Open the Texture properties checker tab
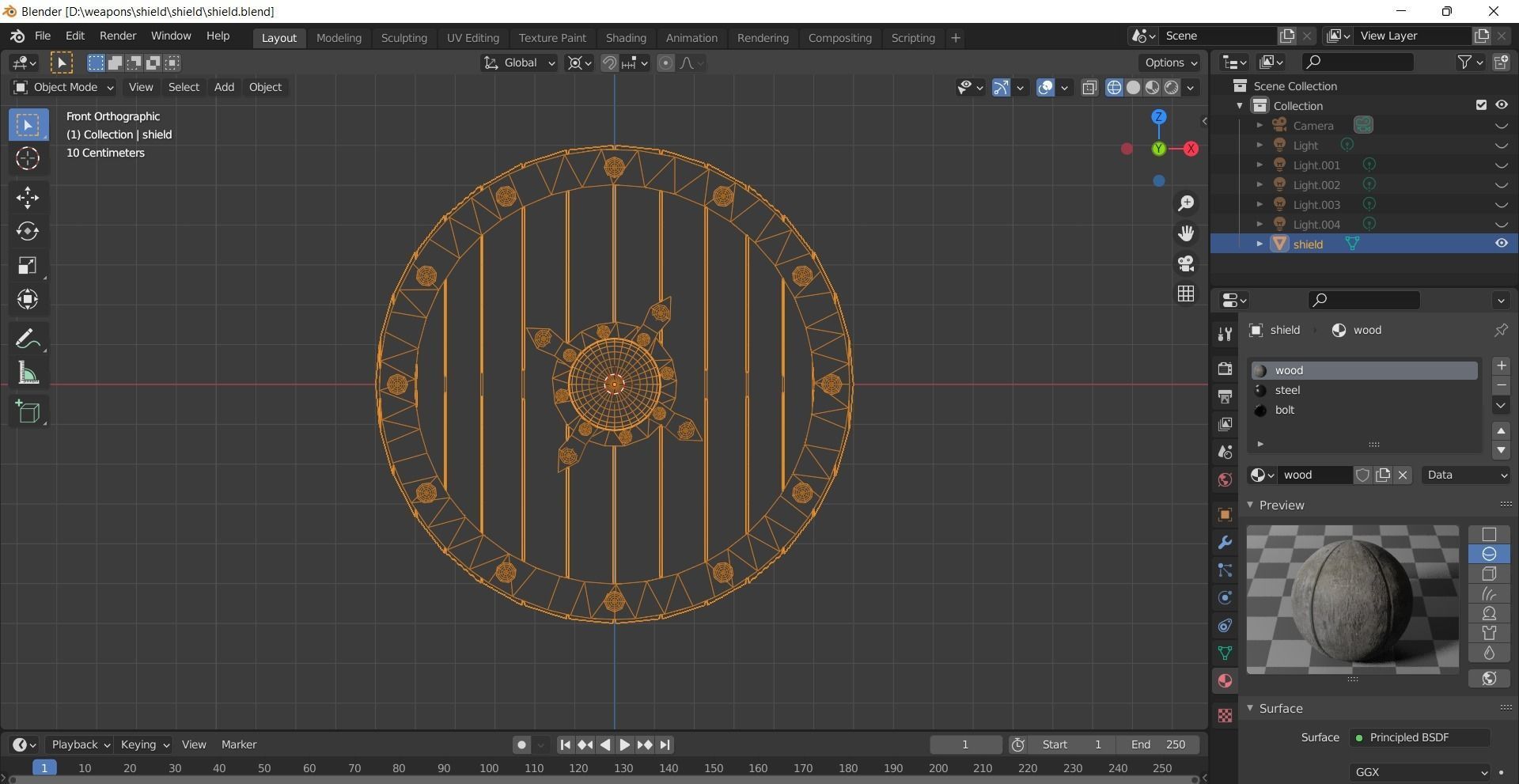 click(1225, 715)
